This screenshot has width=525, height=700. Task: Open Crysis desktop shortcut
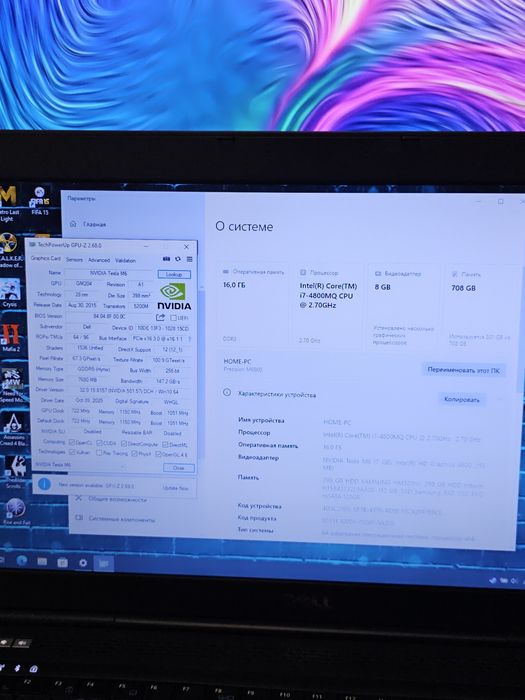coord(9,293)
